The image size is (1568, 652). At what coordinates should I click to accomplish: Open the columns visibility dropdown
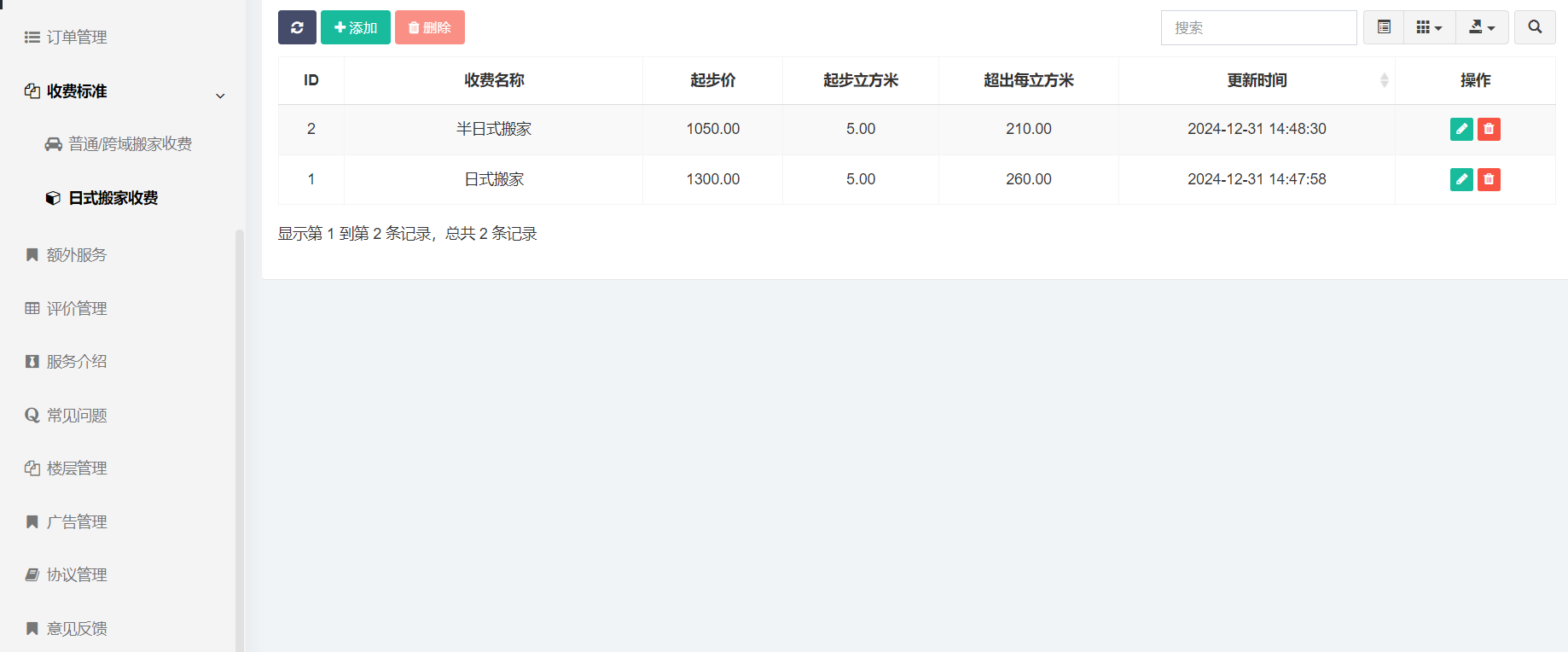1429,27
